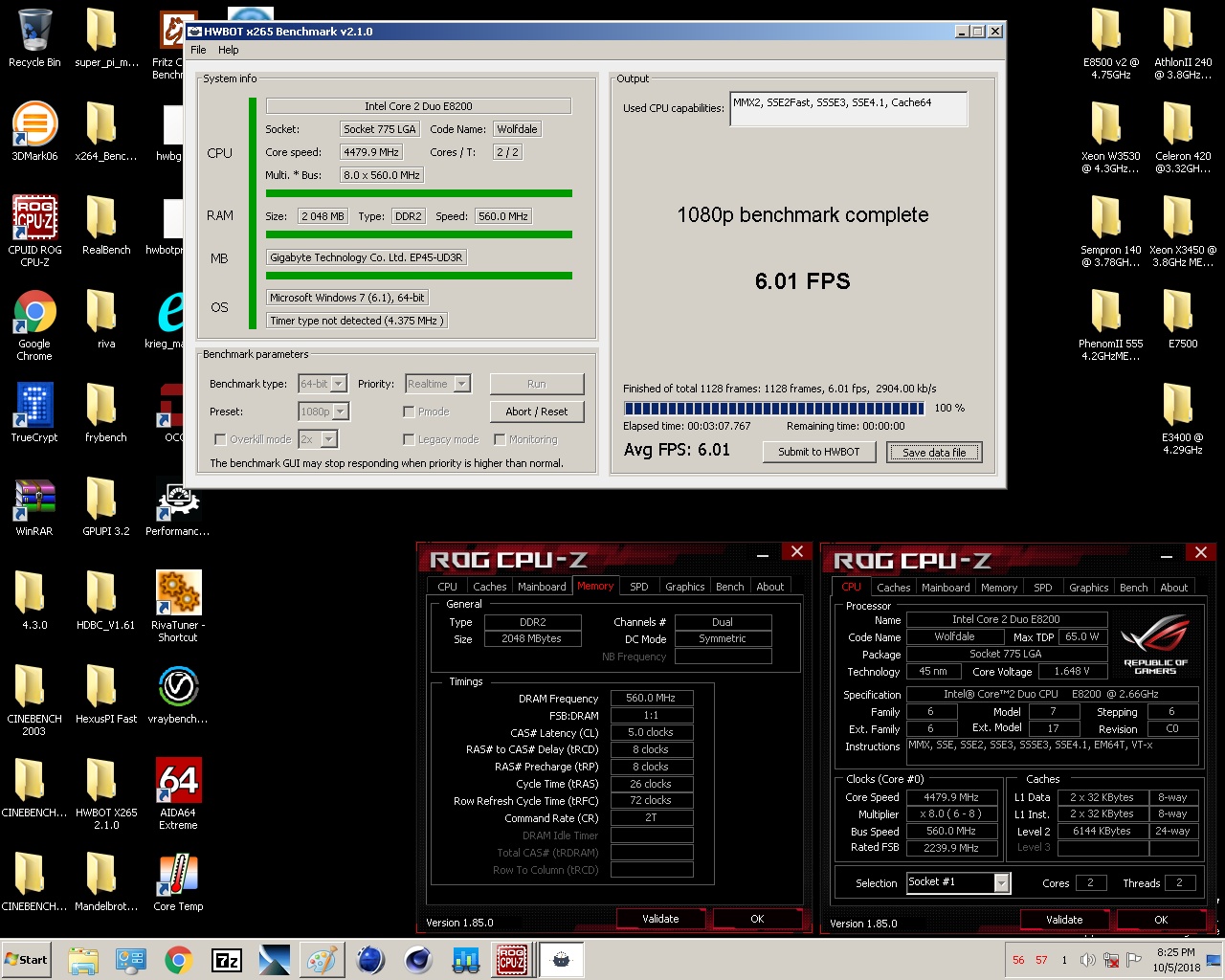
Task: Open Google Chrome desktop shortcut
Action: coord(34,325)
